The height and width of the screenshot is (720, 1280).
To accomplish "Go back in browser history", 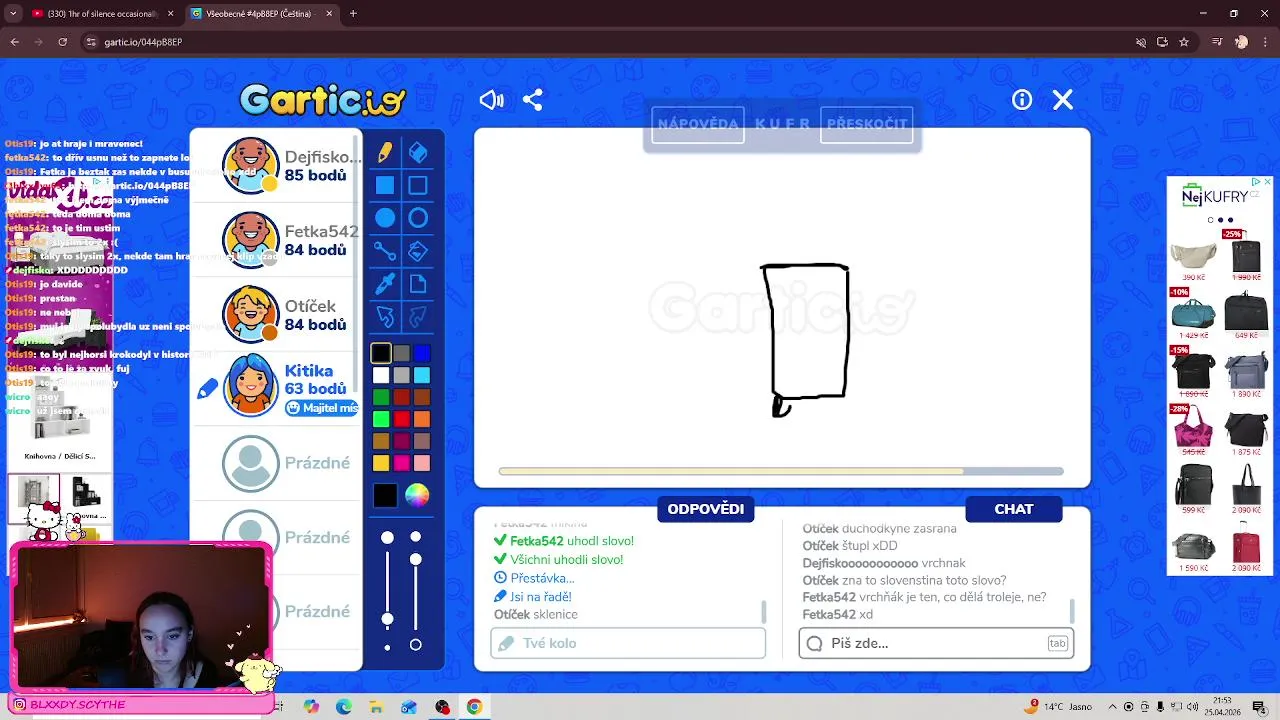I will [x=15, y=42].
